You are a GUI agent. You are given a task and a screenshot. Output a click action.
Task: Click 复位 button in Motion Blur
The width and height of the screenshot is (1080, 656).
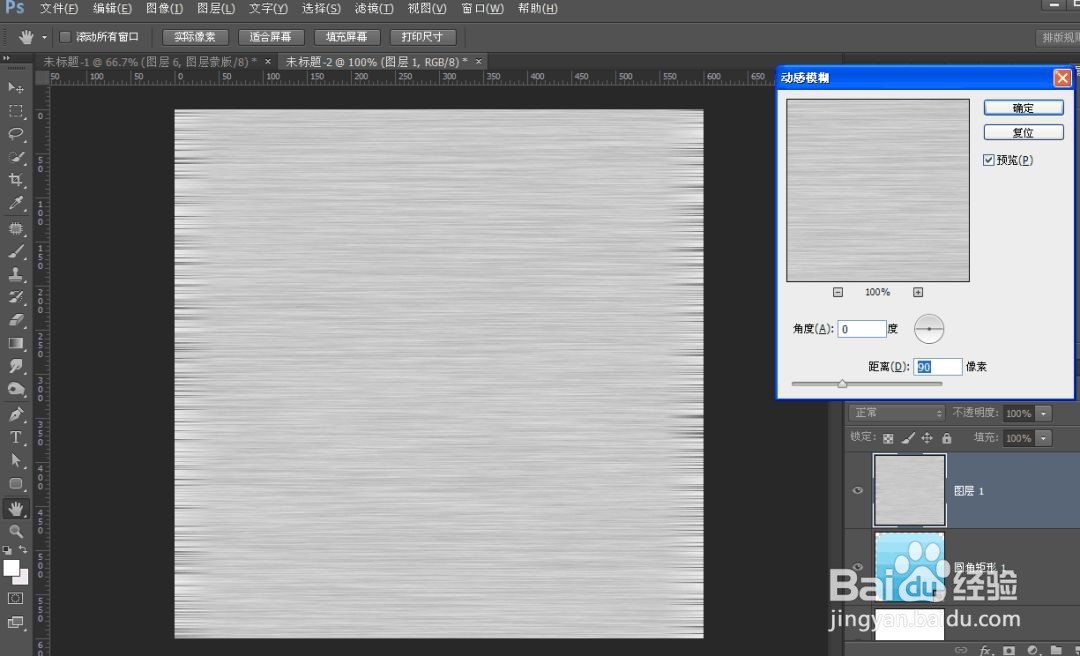(x=1024, y=132)
